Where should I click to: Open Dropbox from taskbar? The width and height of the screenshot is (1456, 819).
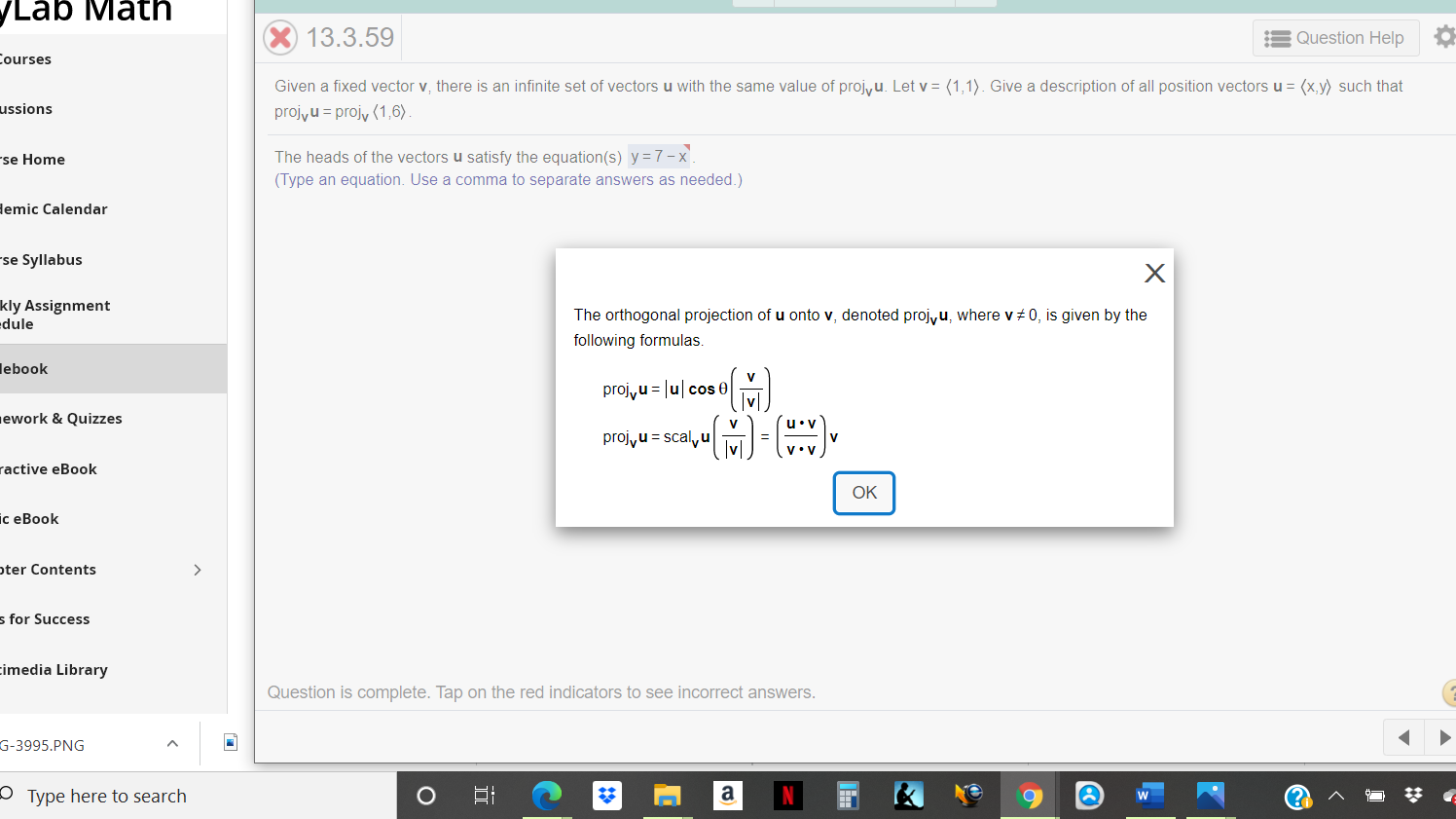pos(607,796)
